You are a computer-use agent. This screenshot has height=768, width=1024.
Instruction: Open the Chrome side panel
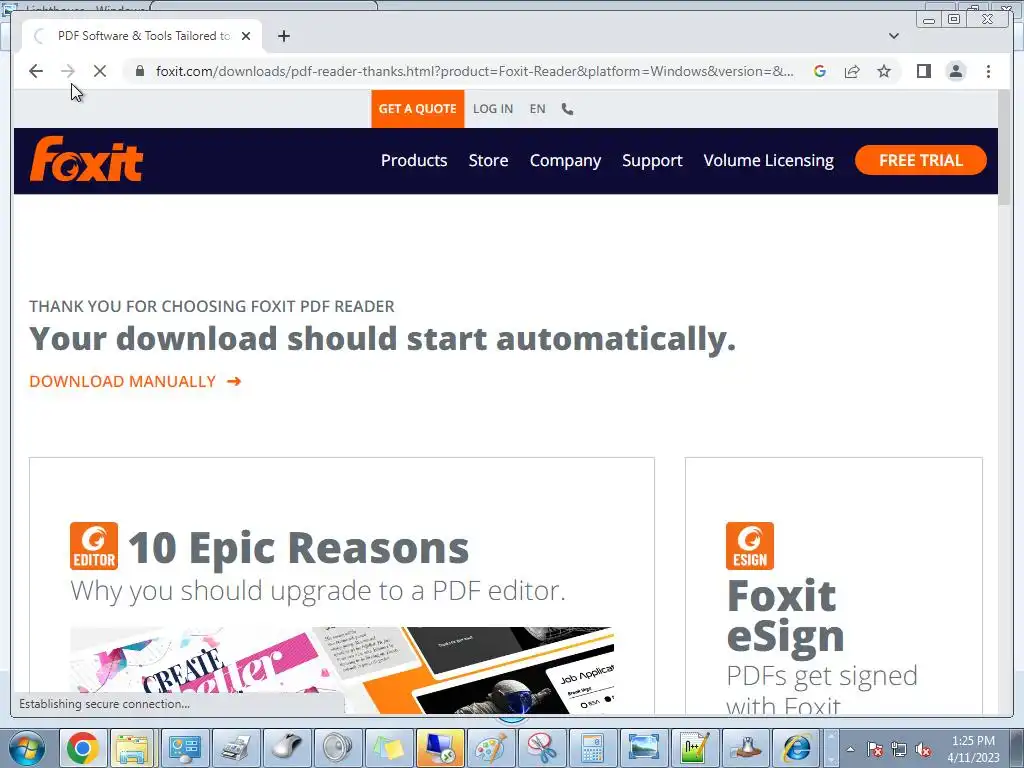923,71
